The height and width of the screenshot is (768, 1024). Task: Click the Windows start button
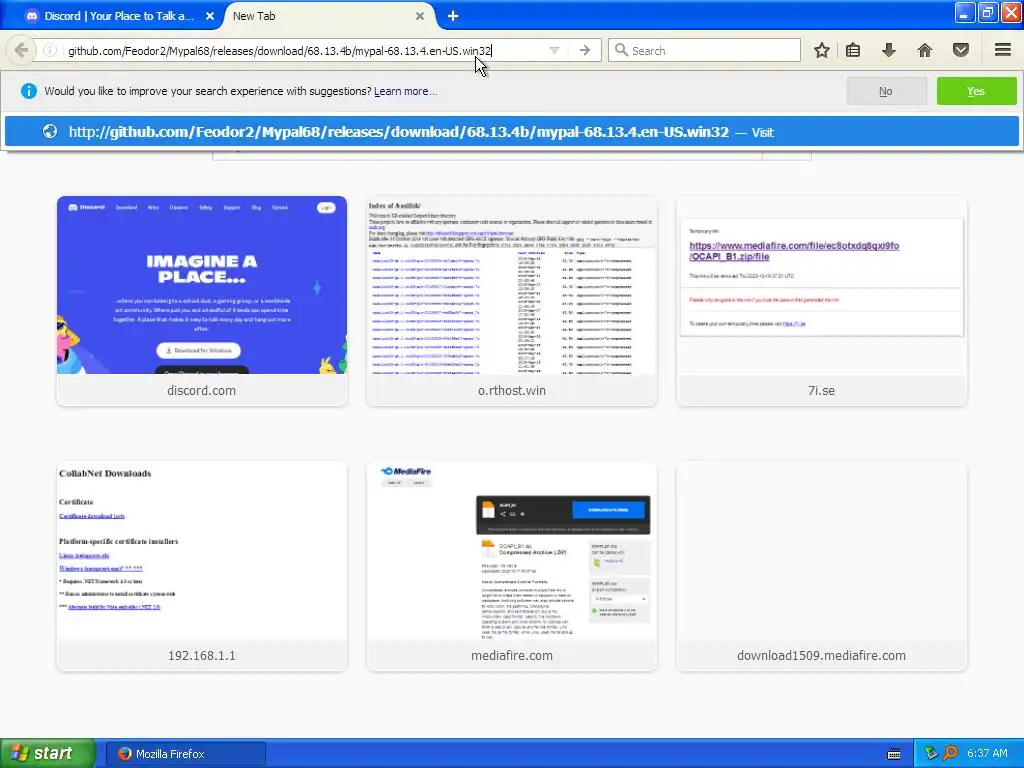pos(47,754)
